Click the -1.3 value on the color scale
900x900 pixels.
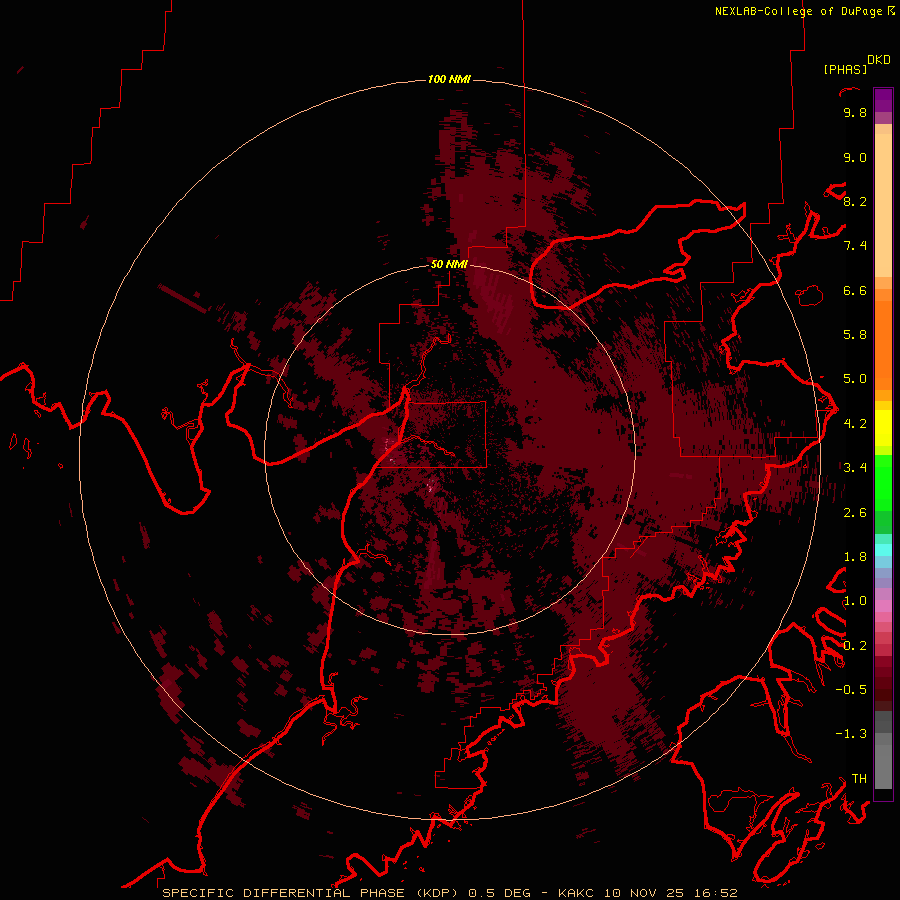click(x=851, y=734)
